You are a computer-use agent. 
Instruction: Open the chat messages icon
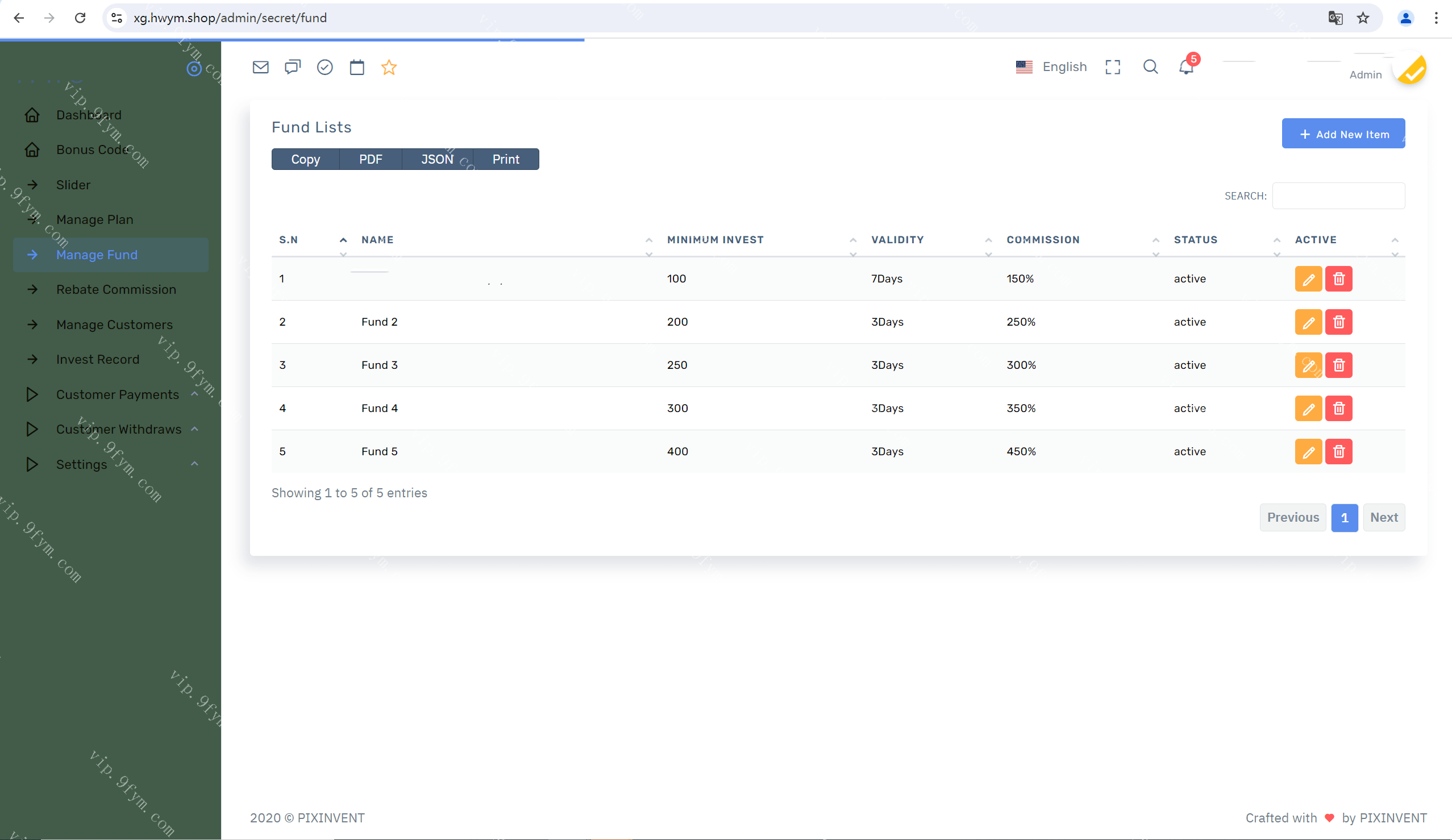tap(293, 68)
